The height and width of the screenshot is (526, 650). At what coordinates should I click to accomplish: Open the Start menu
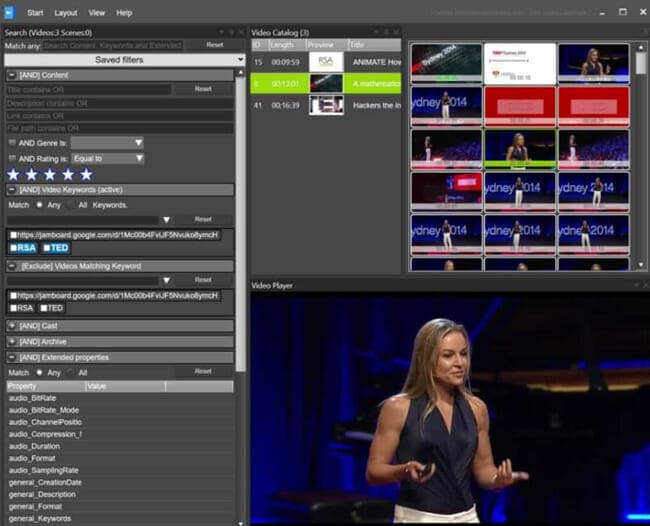(35, 13)
